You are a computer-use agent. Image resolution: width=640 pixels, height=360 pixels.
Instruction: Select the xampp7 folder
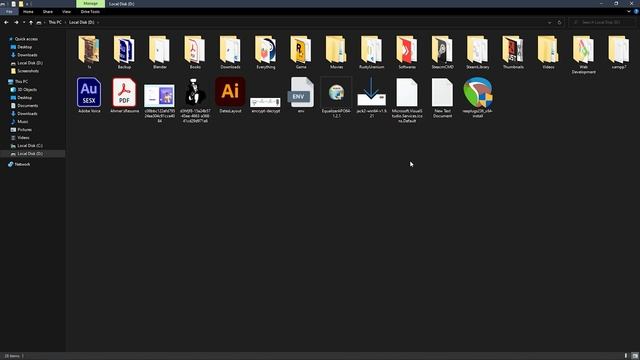click(x=619, y=52)
